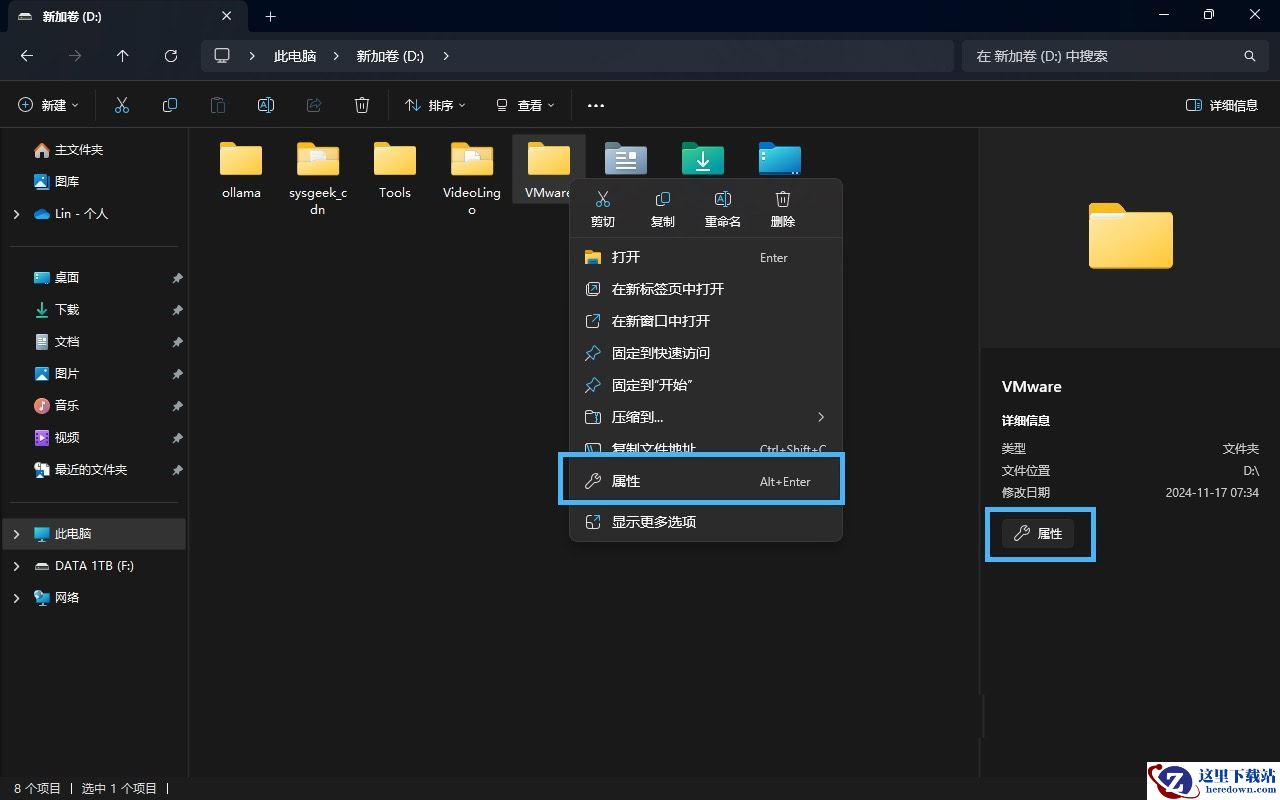This screenshot has width=1280, height=800.
Task: Refresh the current folder view
Action: pos(171,56)
